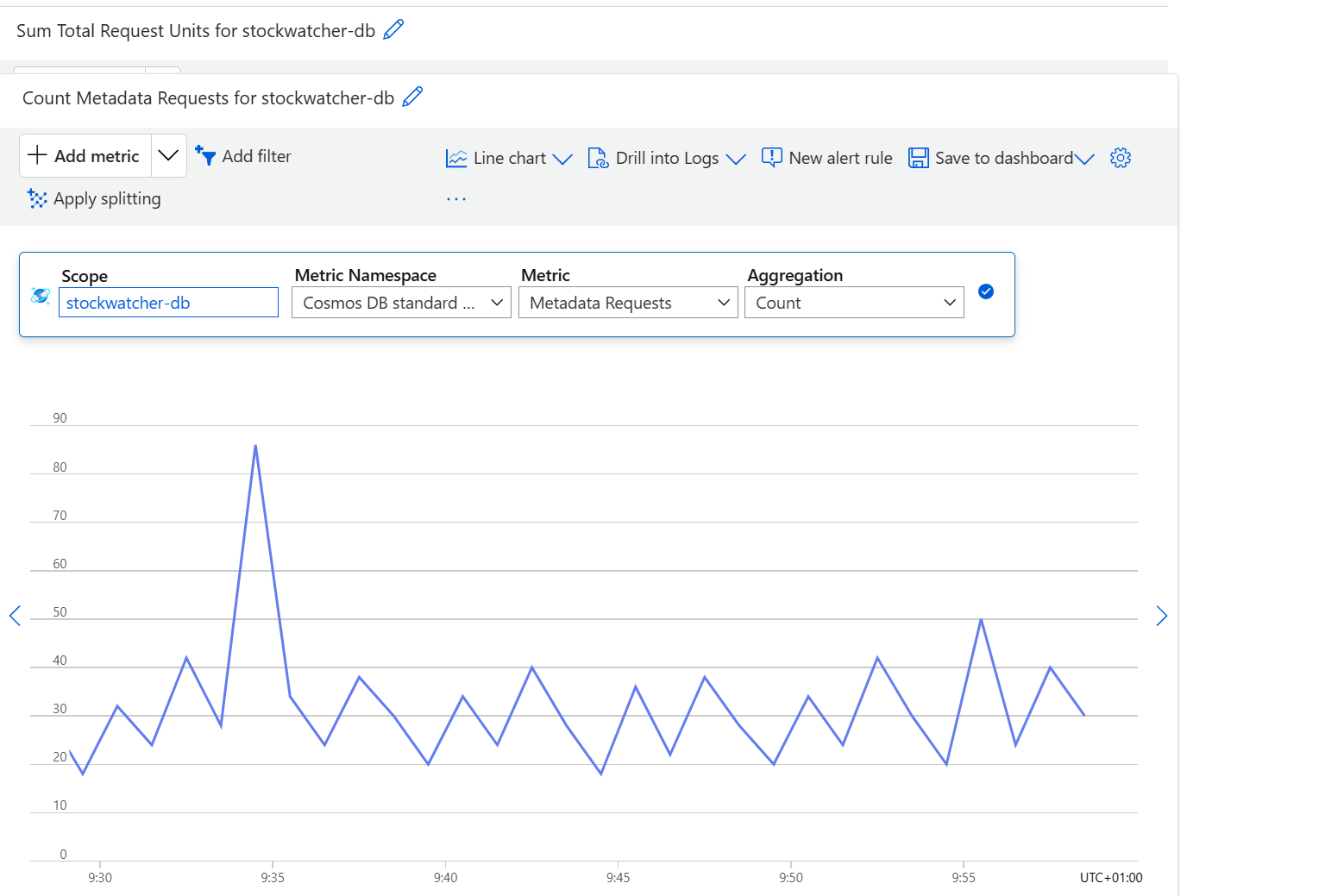Edit the Sum Total Request Units chart title
The height and width of the screenshot is (896, 1325).
[x=393, y=29]
